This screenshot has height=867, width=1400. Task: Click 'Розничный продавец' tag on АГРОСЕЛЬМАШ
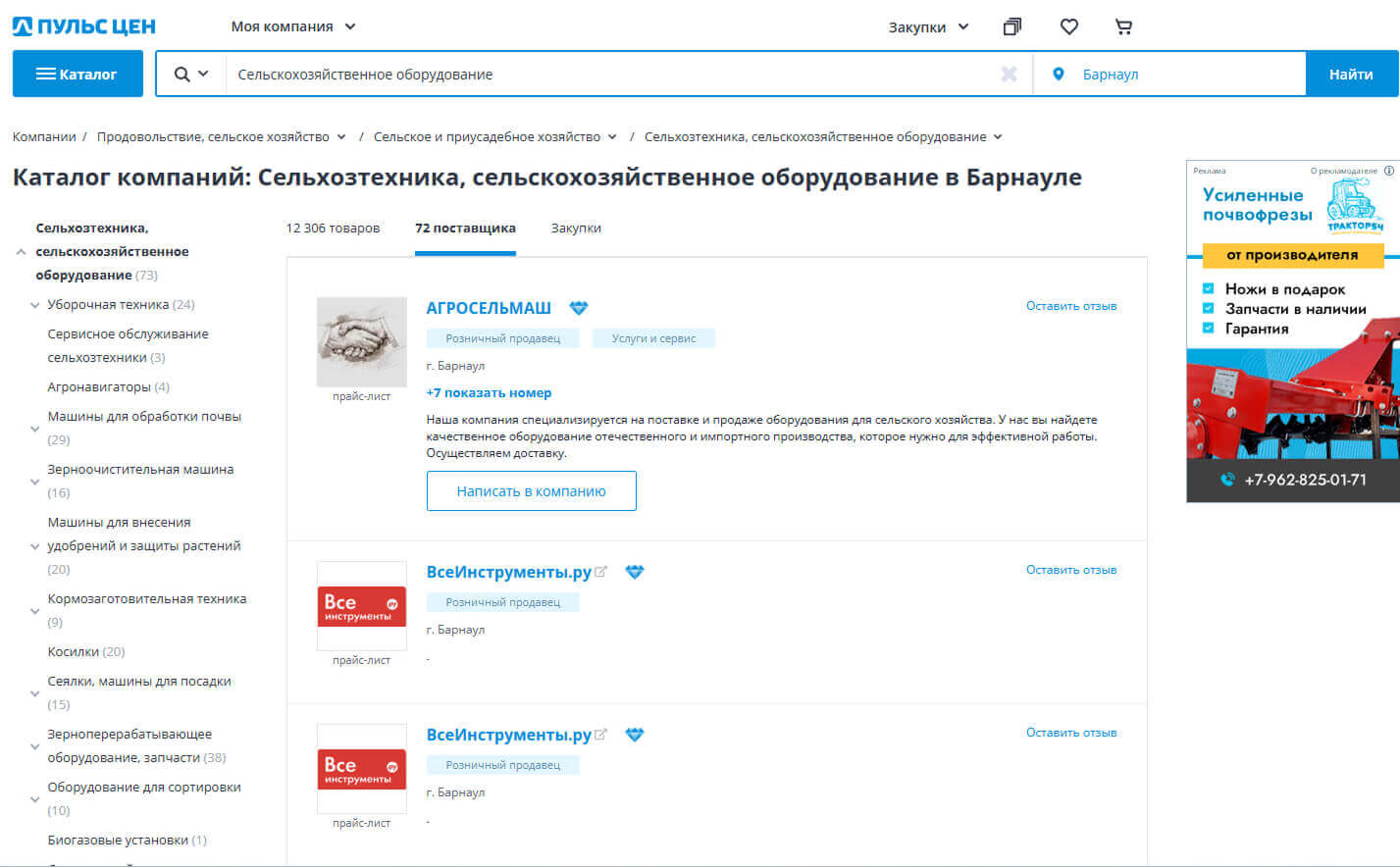503,338
